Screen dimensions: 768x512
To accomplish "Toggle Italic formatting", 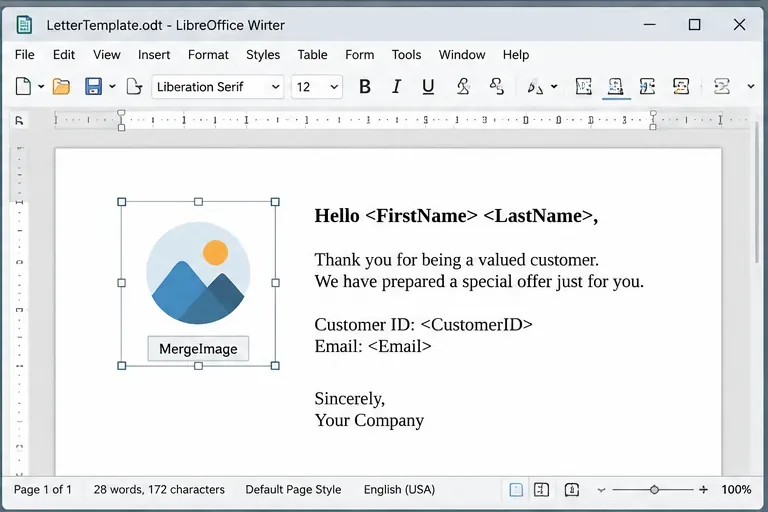I will tap(396, 87).
